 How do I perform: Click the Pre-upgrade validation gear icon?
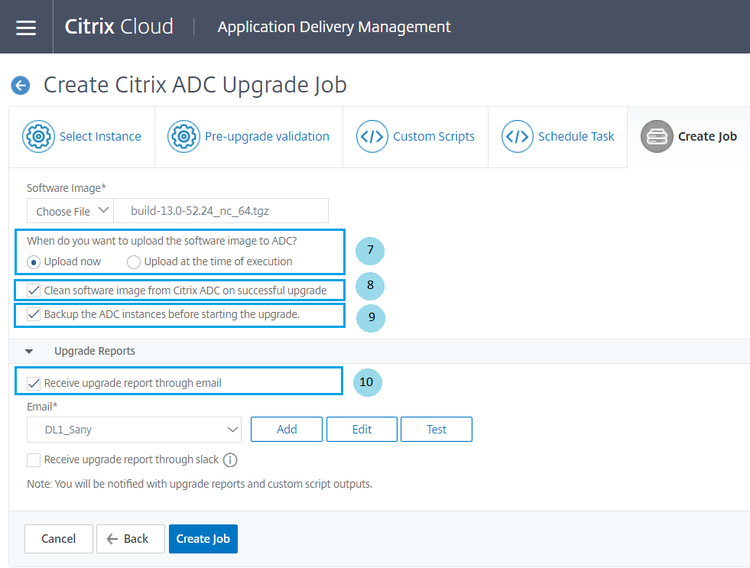183,136
